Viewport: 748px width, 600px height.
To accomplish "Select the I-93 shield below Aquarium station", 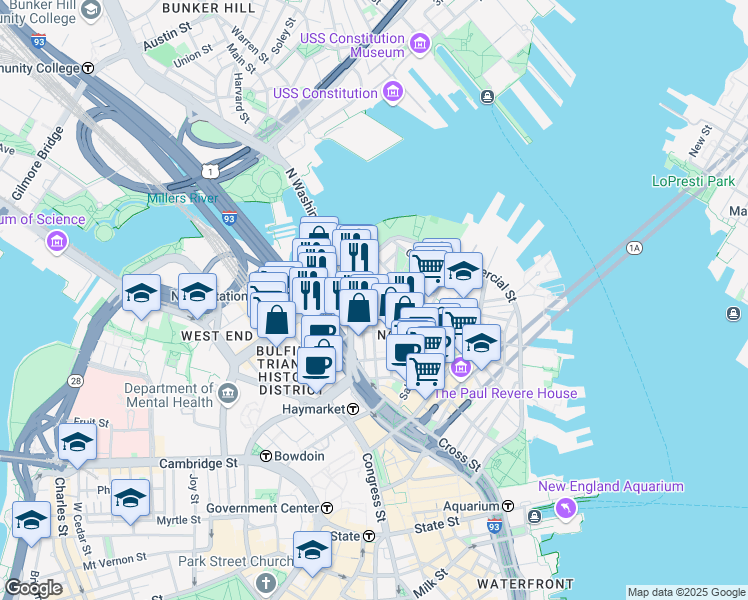I will click(x=494, y=527).
